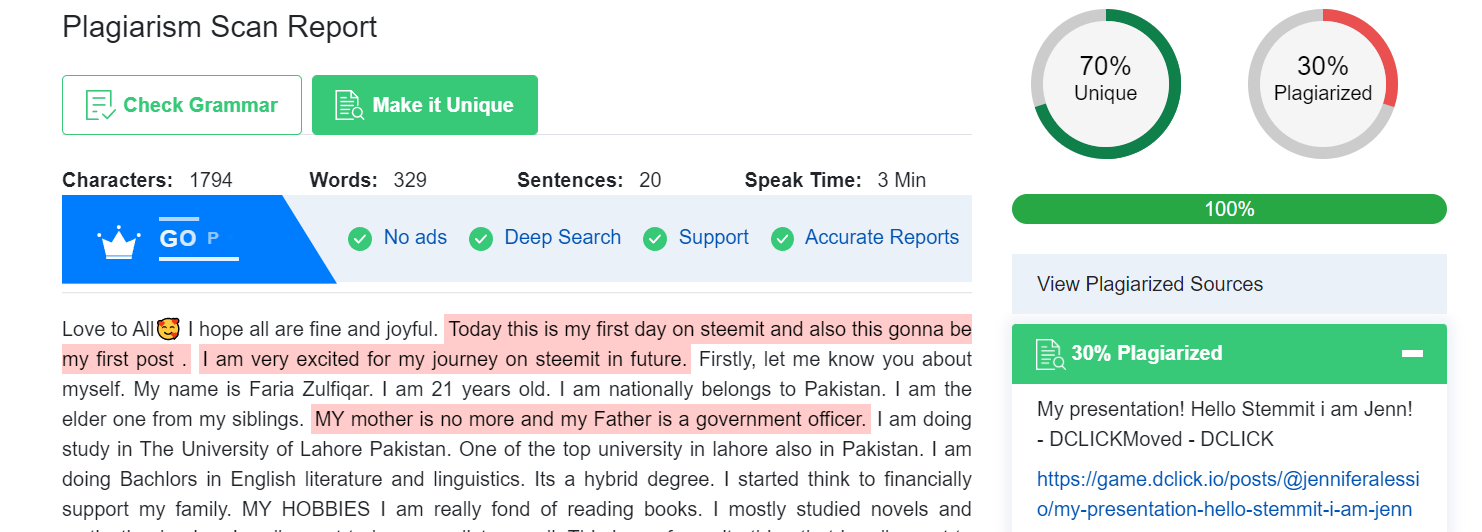Click the green check next to Deep Search
The height and width of the screenshot is (532, 1482).
pyautogui.click(x=481, y=239)
